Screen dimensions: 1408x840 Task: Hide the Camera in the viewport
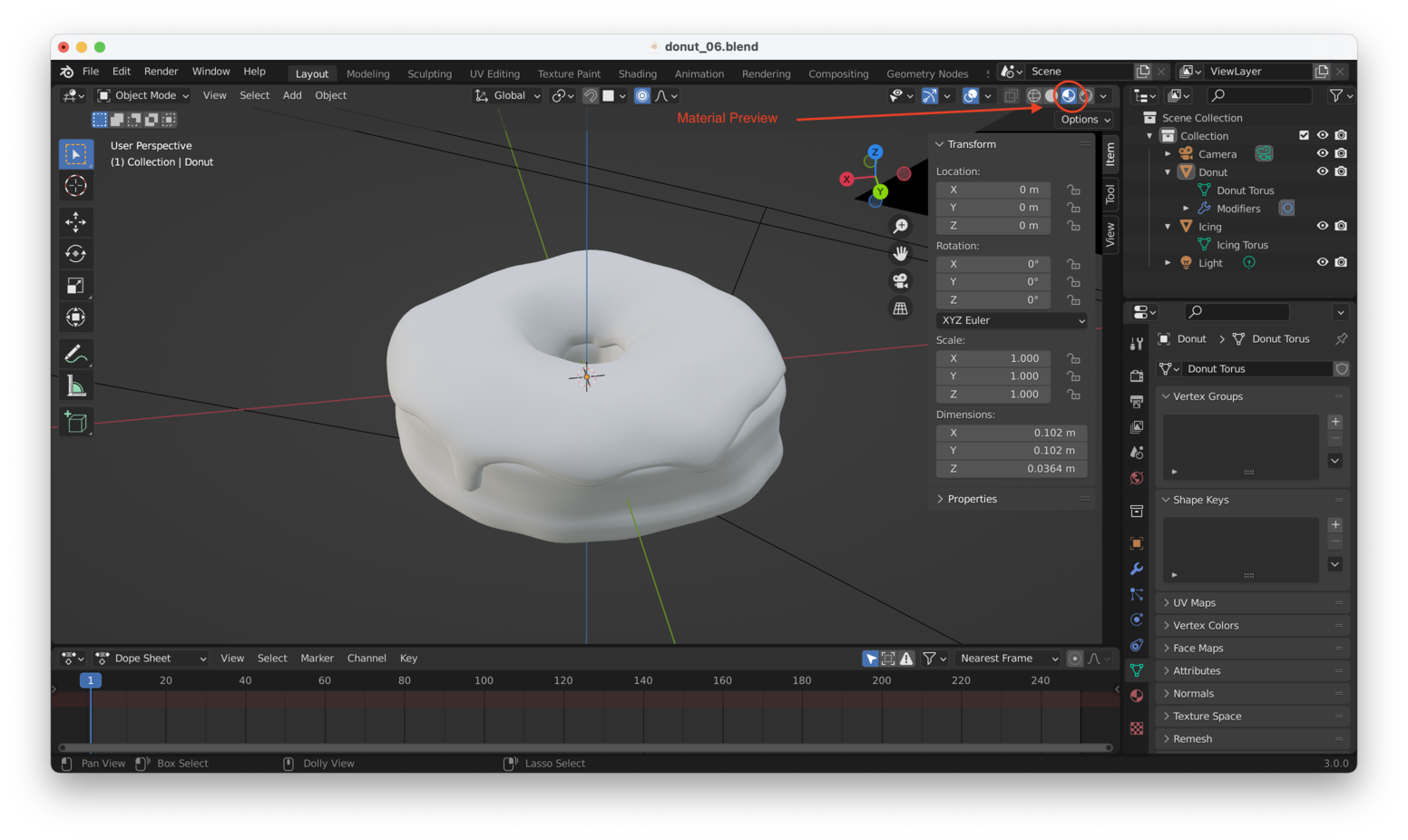1323,153
